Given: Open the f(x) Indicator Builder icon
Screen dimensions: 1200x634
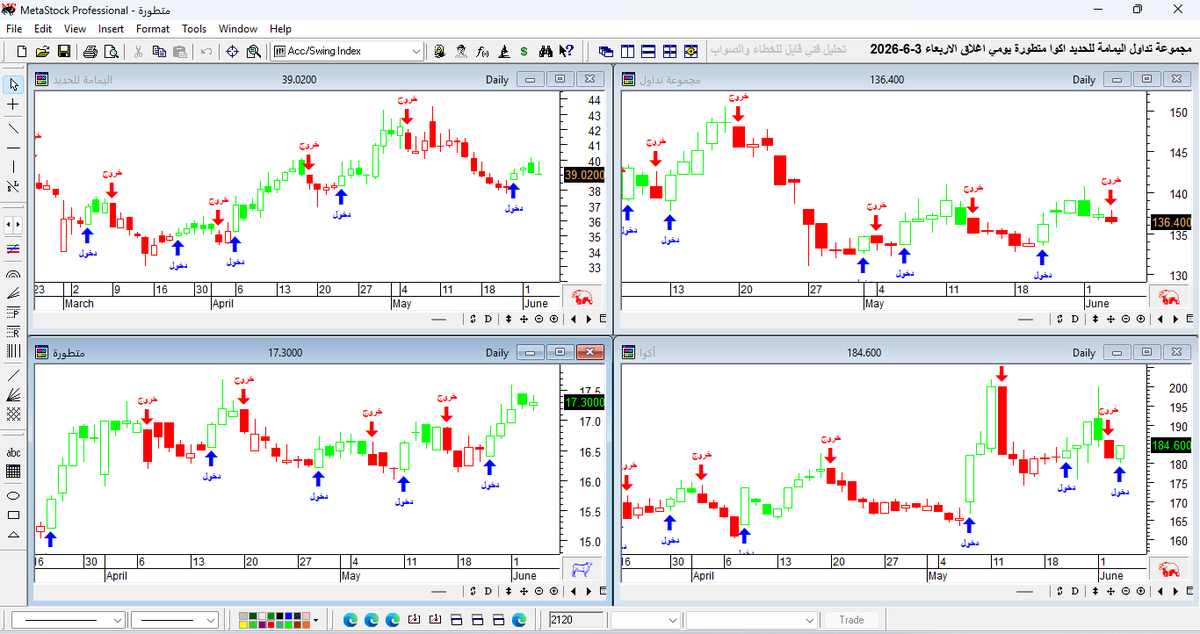Looking at the screenshot, I should pyautogui.click(x=482, y=51).
